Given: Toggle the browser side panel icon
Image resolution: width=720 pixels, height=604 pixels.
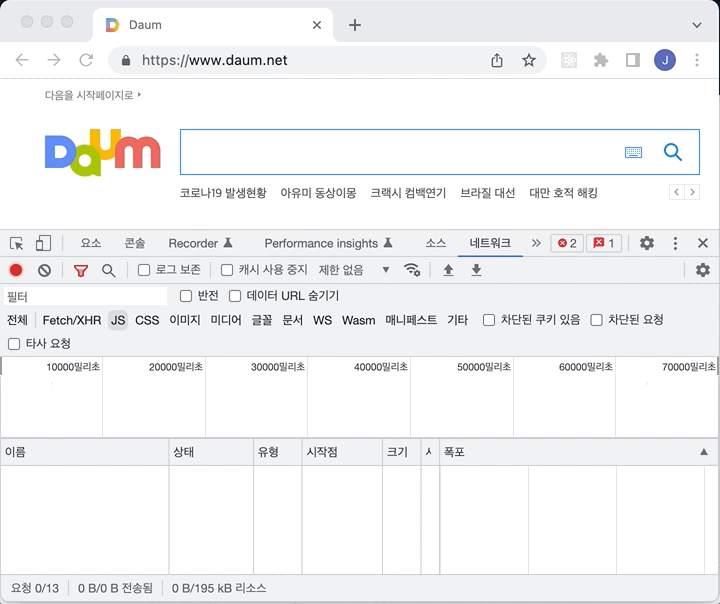Looking at the screenshot, I should 633,60.
